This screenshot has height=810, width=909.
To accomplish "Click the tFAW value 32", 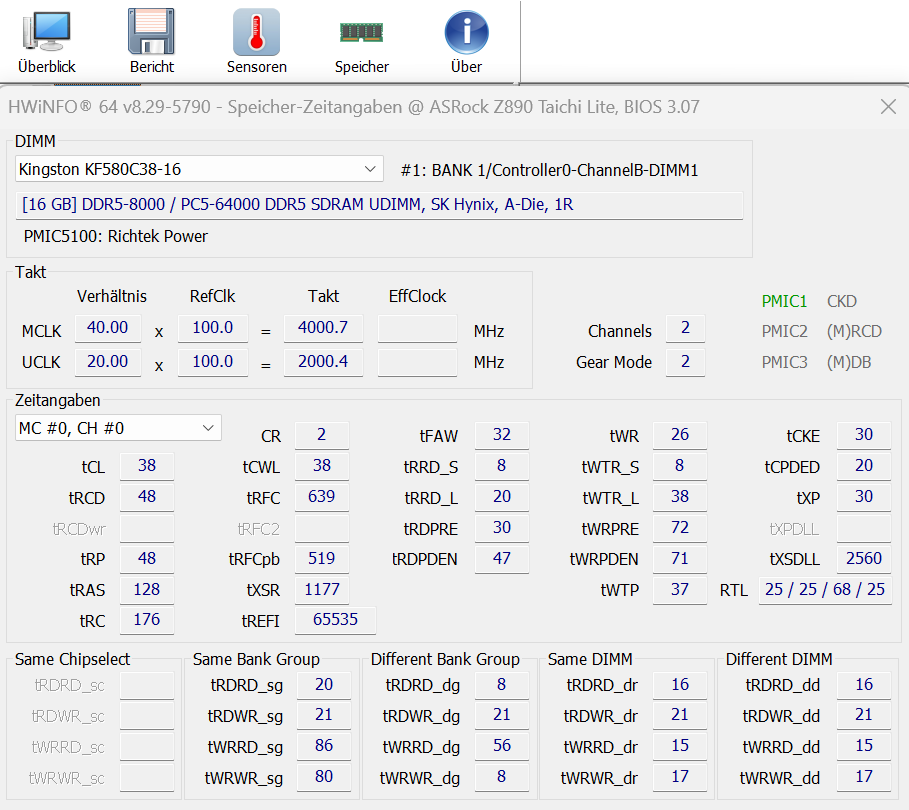I will click(x=501, y=435).
